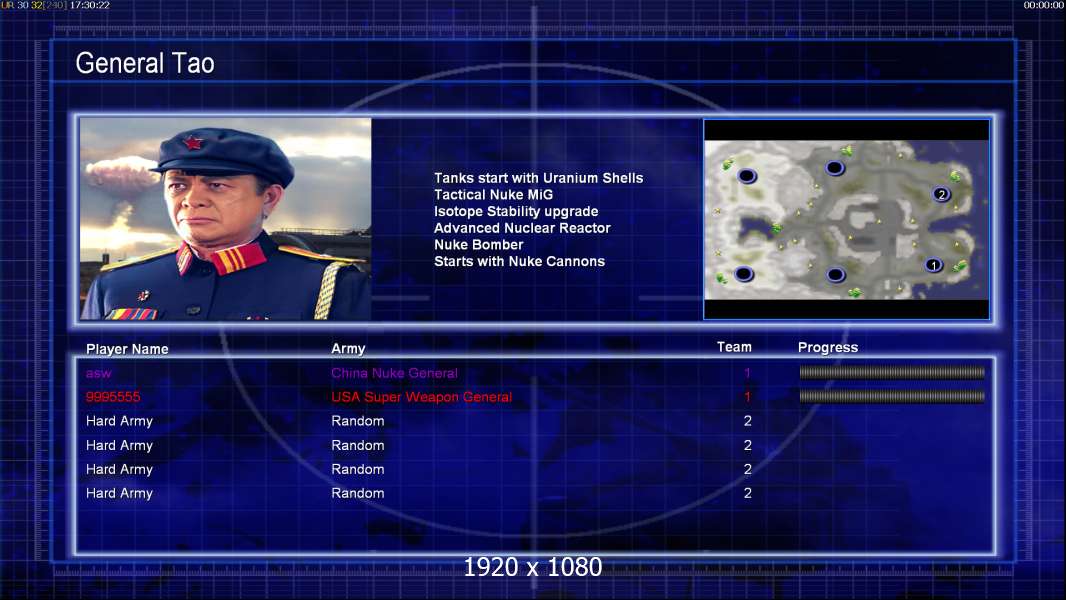This screenshot has height=600, width=1066.
Task: Click team number 1 in the asw row
Action: pos(747,373)
